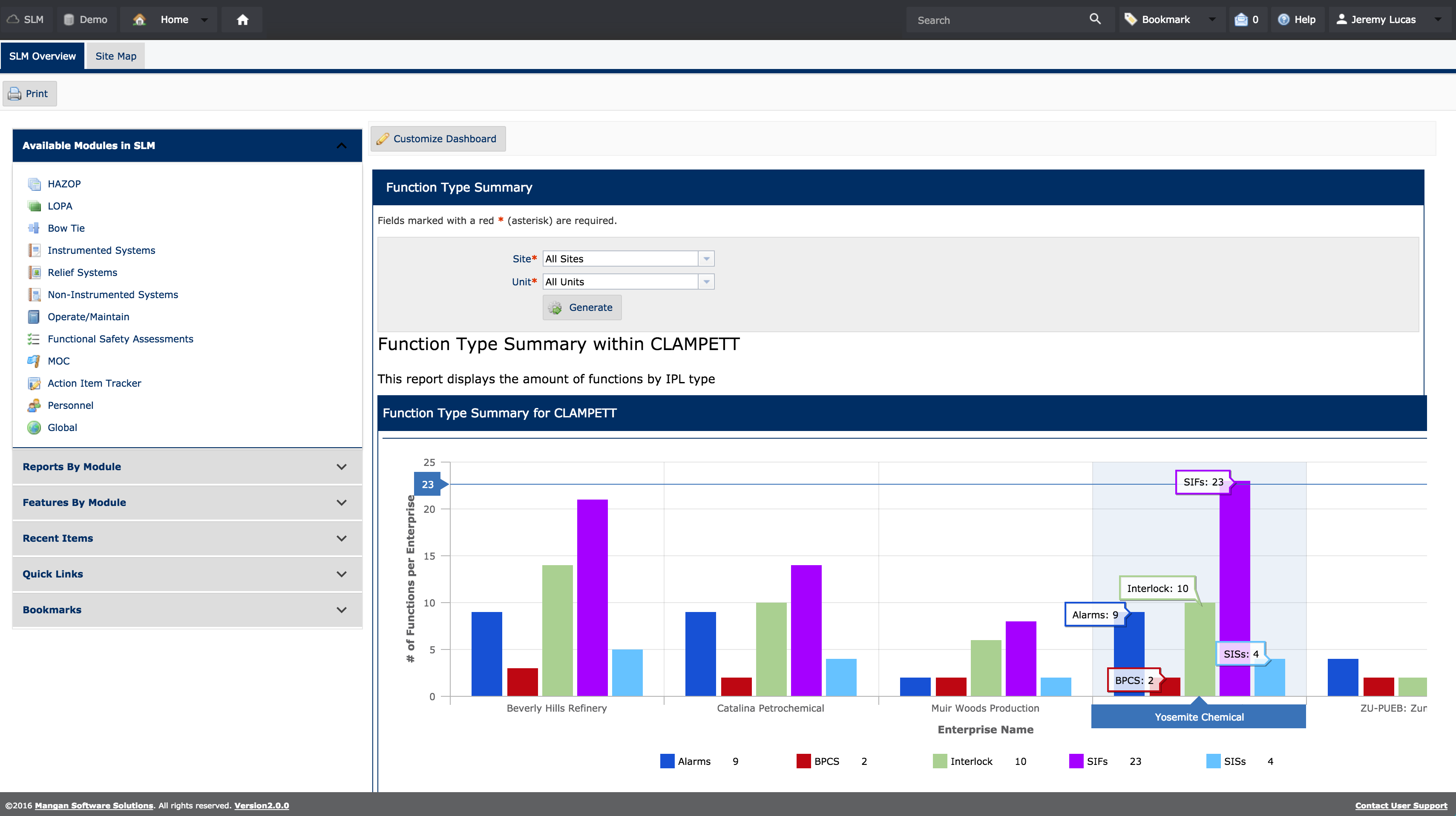Image resolution: width=1456 pixels, height=816 pixels.
Task: Open the Action Item Tracker
Action: [x=95, y=383]
